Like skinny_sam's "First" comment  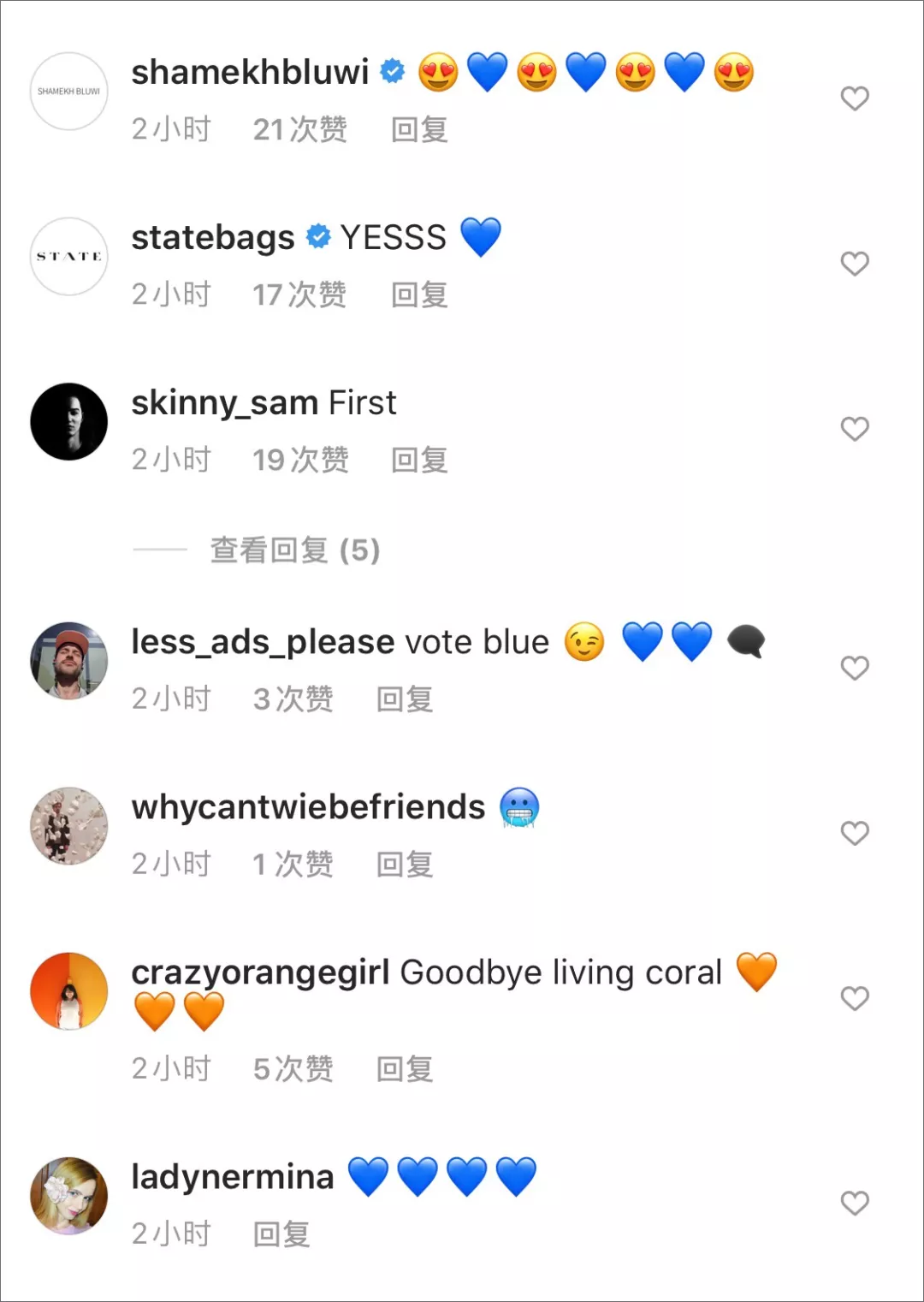point(855,429)
